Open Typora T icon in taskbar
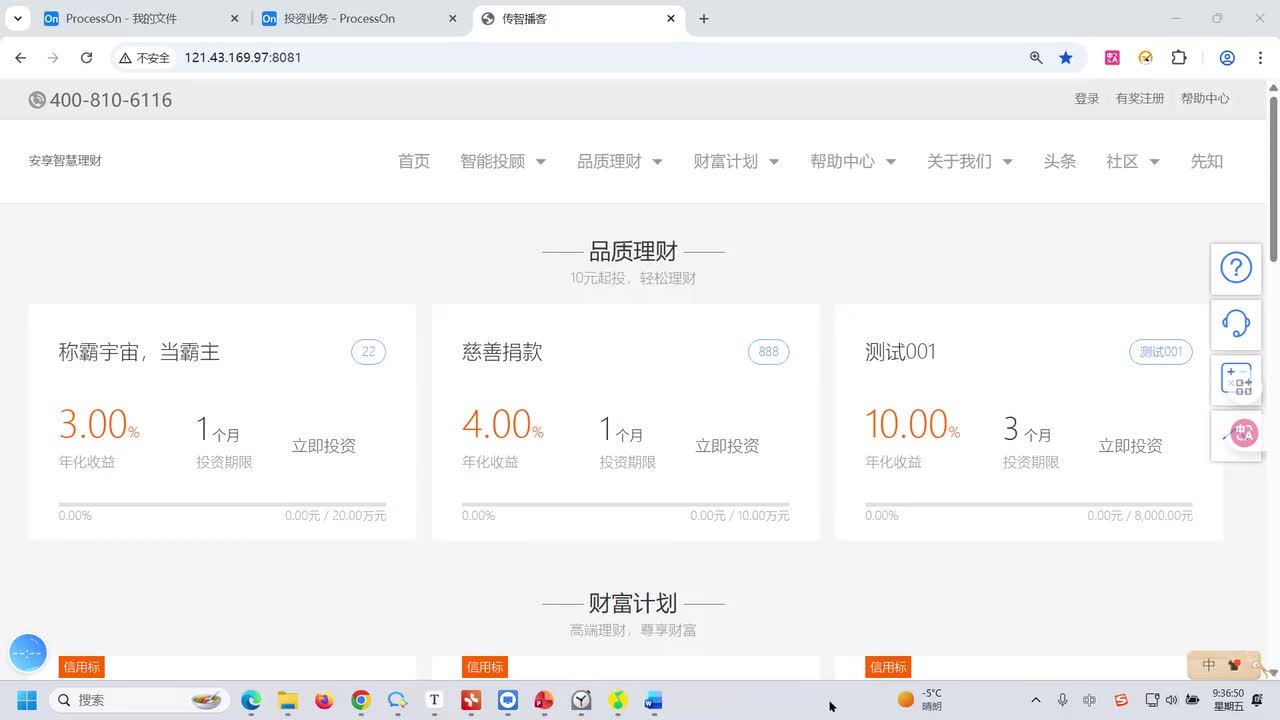The image size is (1280, 720). [x=434, y=700]
